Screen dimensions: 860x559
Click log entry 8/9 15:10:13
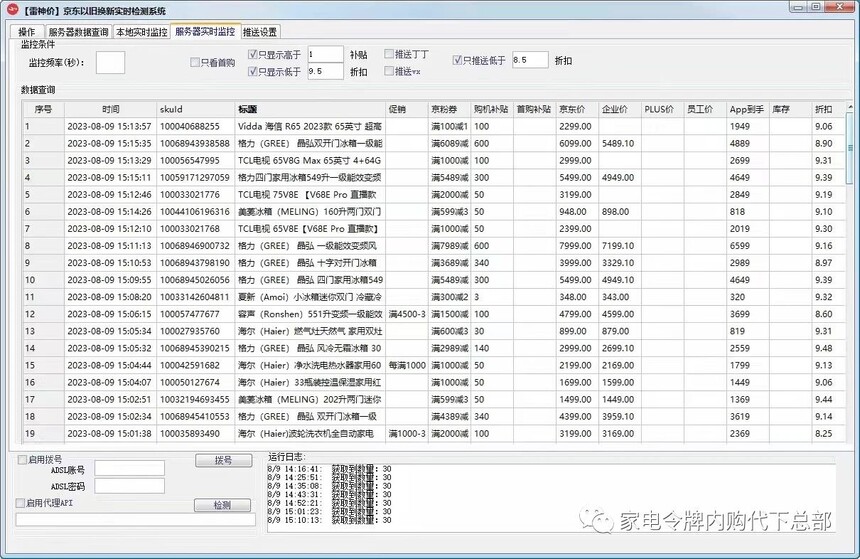pos(329,520)
